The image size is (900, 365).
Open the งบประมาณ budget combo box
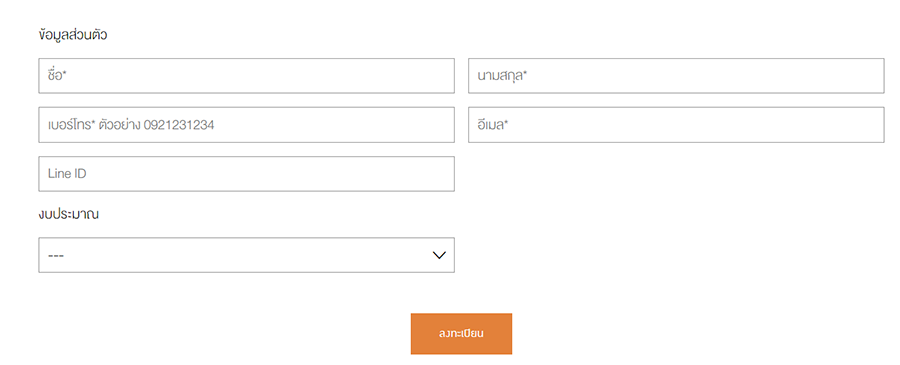pos(246,255)
